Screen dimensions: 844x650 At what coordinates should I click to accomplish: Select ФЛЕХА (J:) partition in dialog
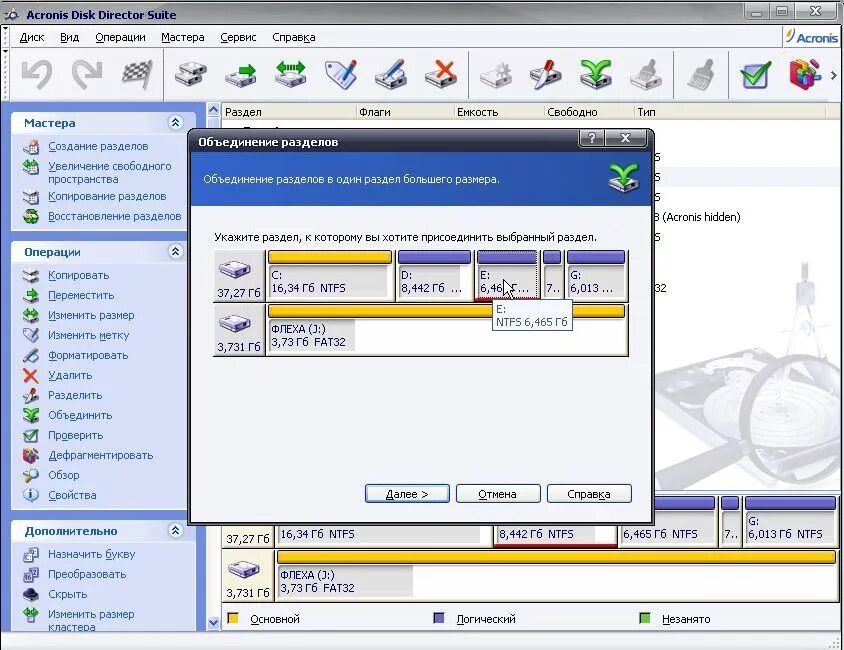(447, 329)
